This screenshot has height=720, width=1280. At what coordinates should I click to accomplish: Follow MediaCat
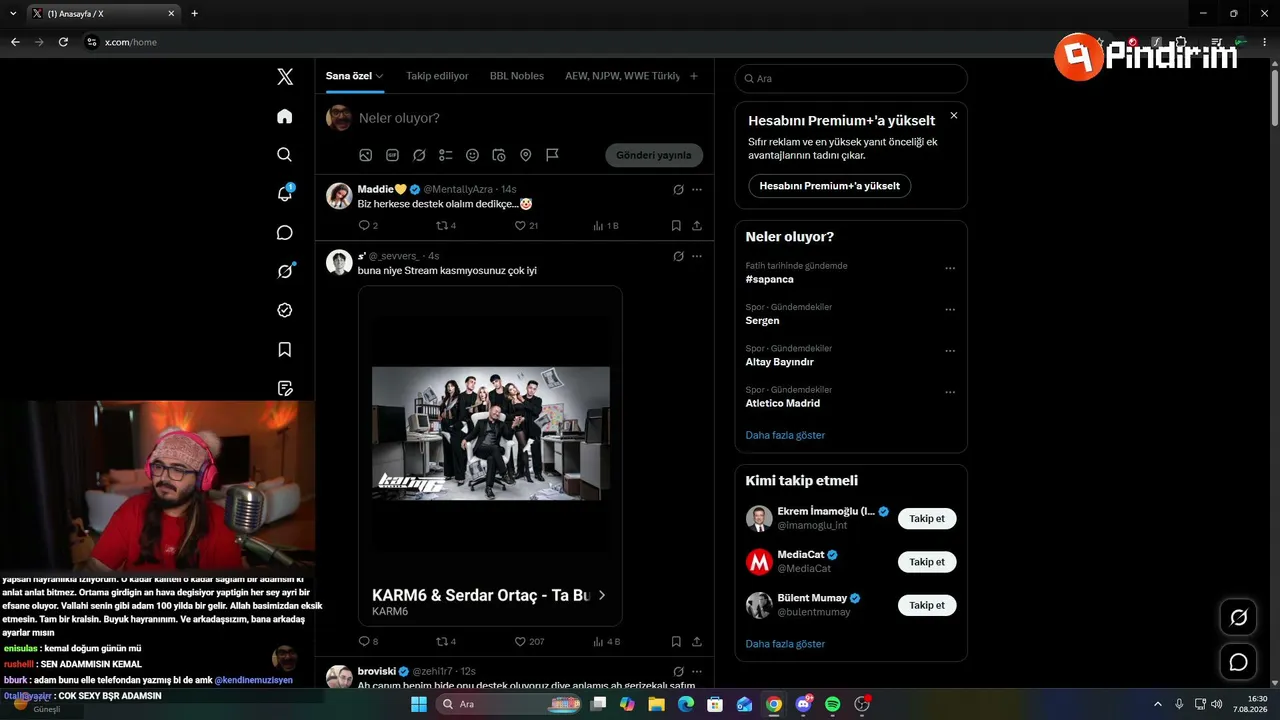coord(927,562)
